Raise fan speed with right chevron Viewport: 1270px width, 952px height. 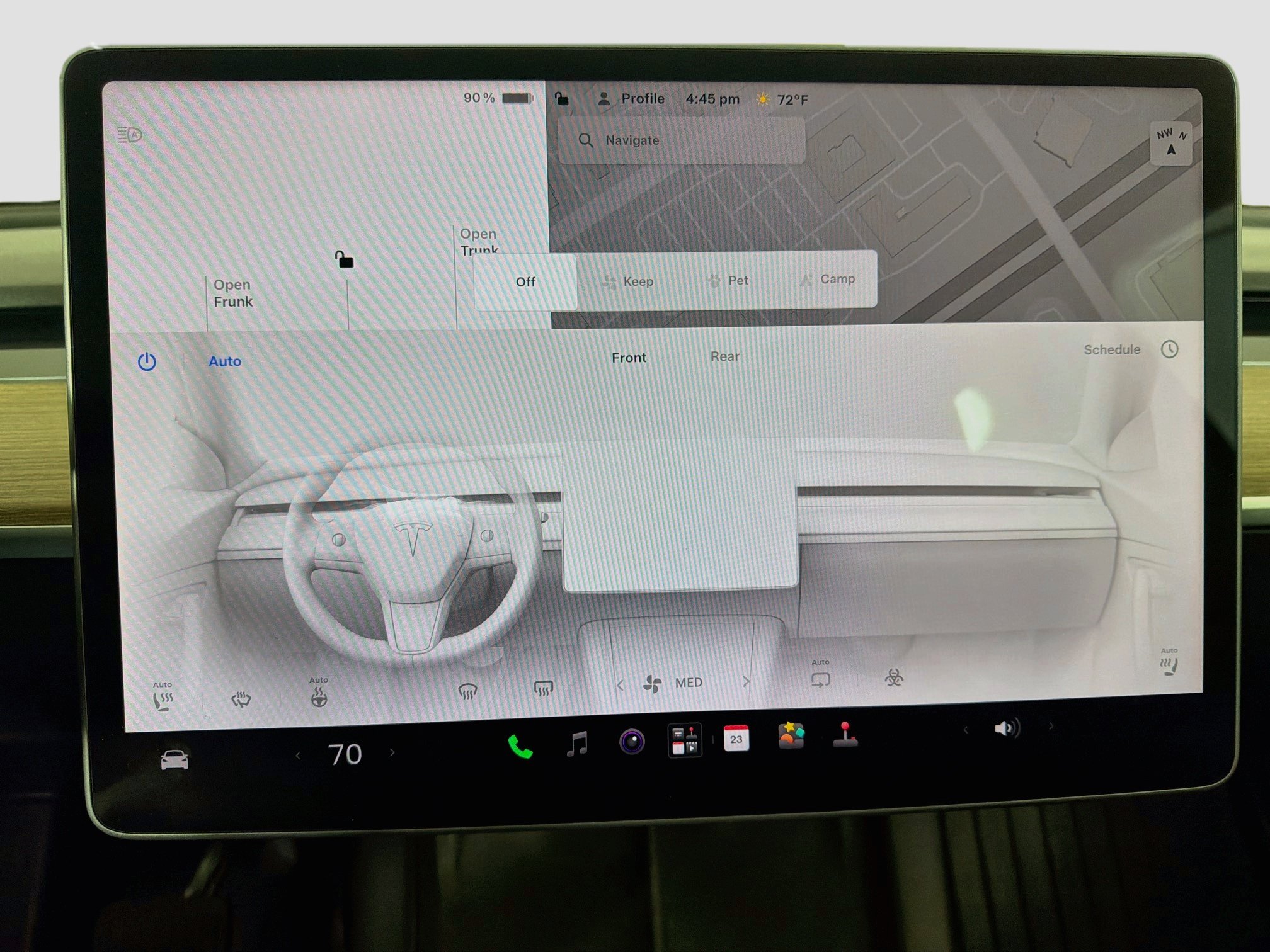point(747,681)
